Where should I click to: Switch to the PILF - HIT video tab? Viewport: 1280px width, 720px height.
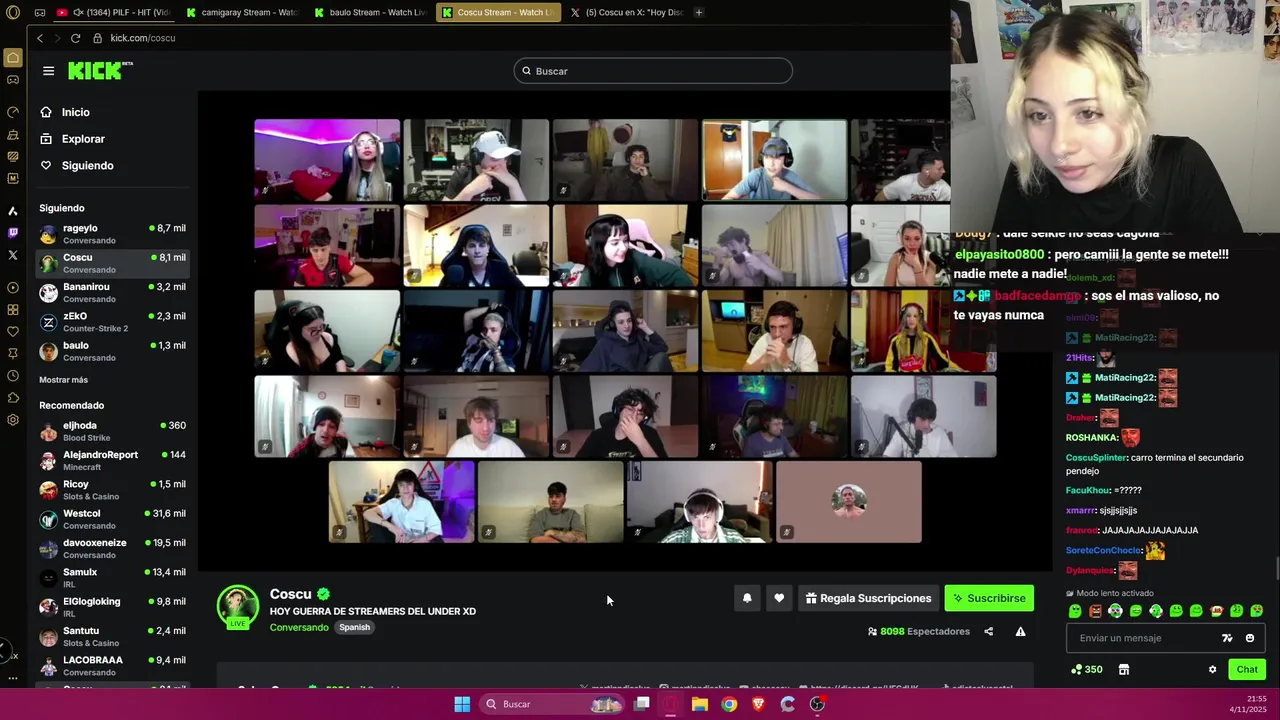pyautogui.click(x=114, y=12)
